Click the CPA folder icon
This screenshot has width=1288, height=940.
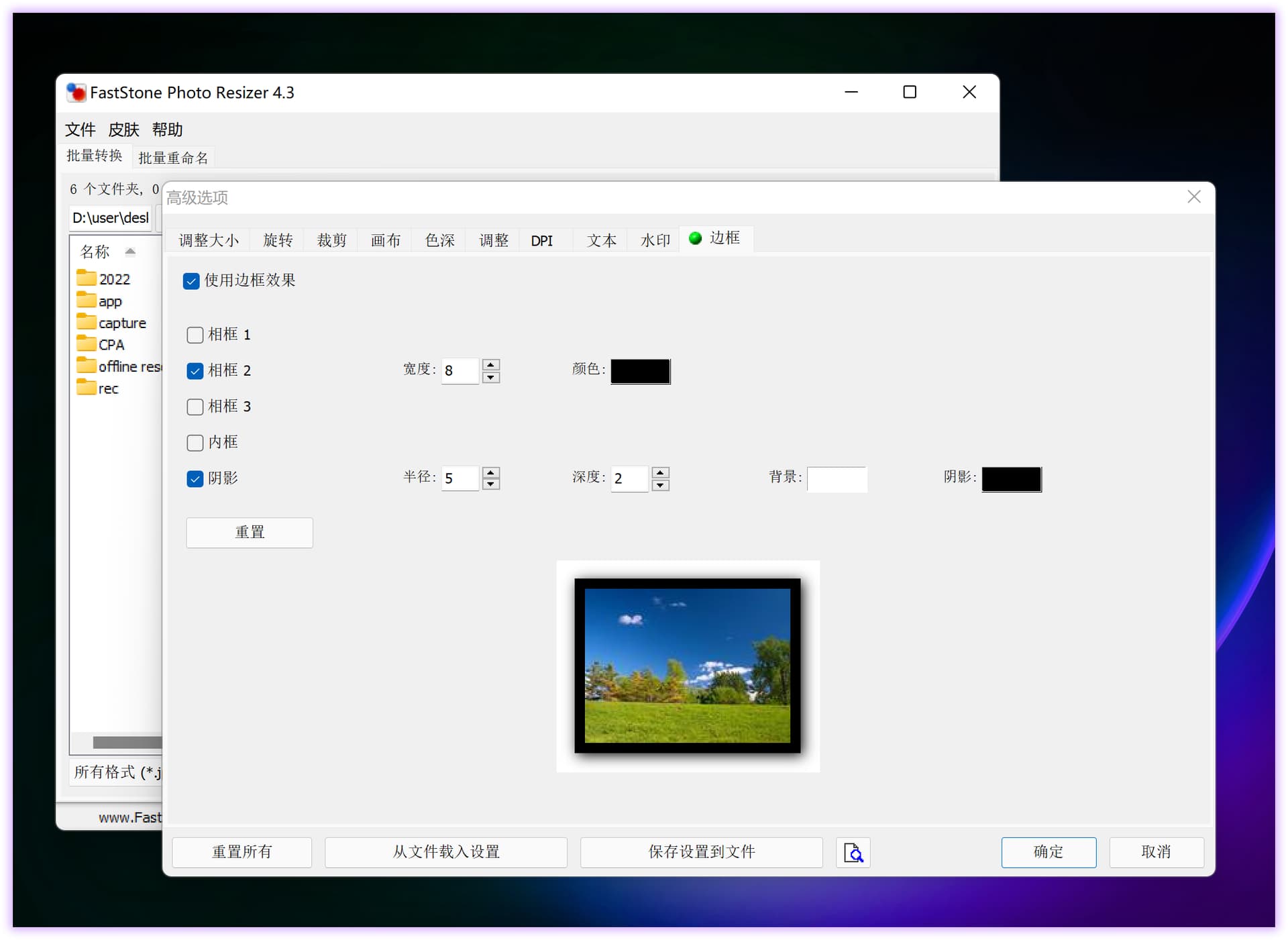pyautogui.click(x=86, y=344)
